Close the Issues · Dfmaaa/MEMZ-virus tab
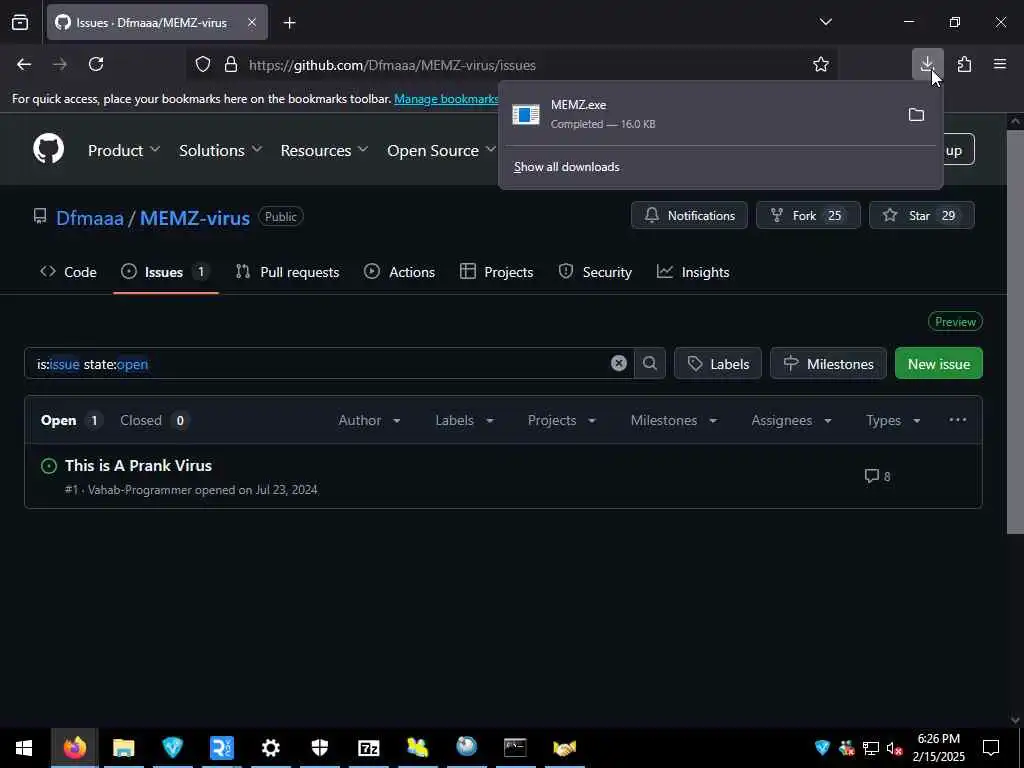This screenshot has width=1024, height=768. pos(252,22)
